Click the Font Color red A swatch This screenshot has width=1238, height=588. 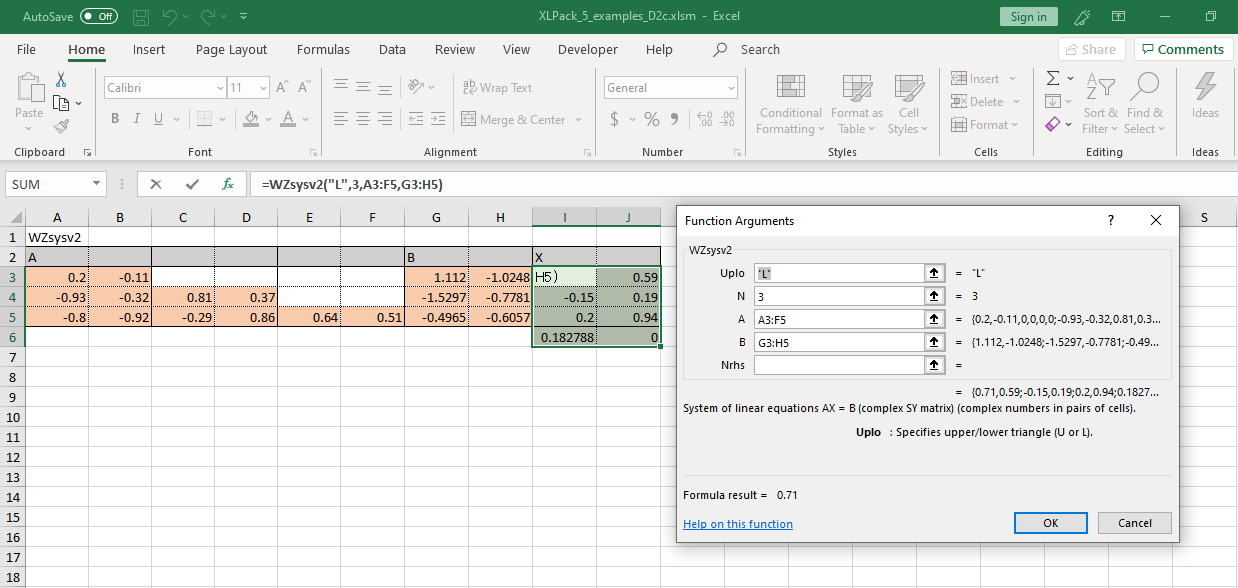(x=289, y=119)
